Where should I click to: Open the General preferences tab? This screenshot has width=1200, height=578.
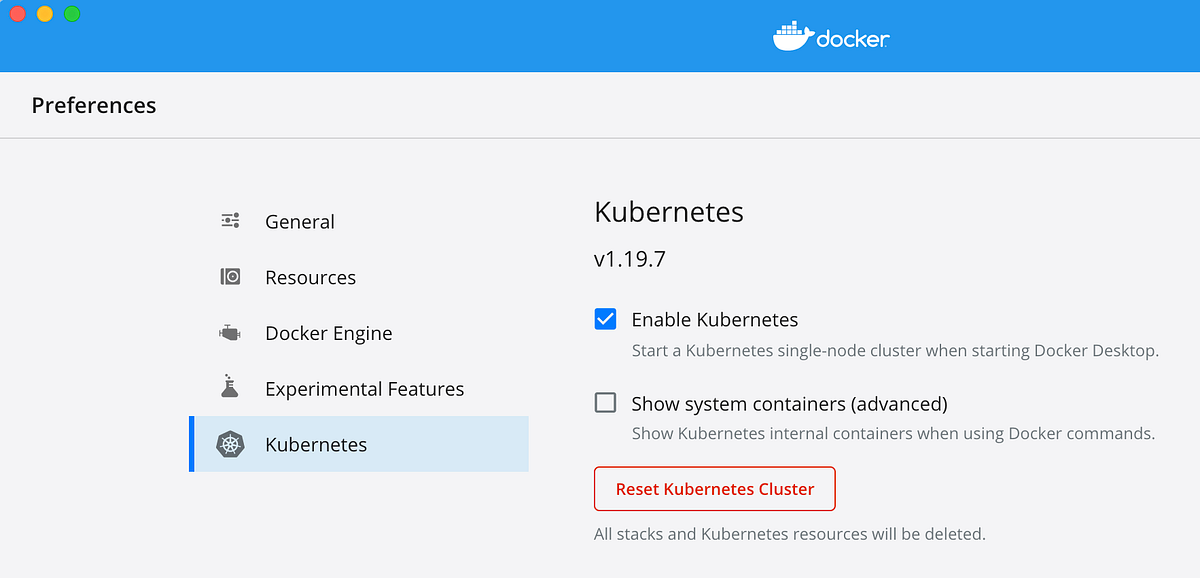pyautogui.click(x=299, y=222)
